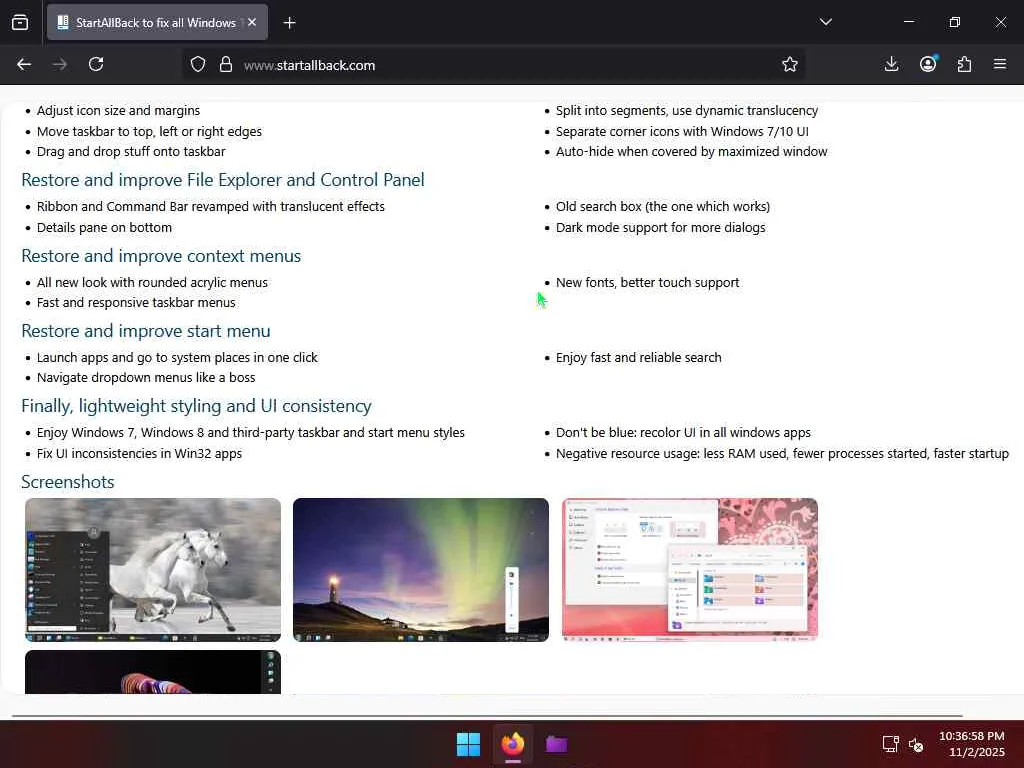Click the horizontal scrollbar at page bottom
The width and height of the screenshot is (1024, 768).
coord(487,716)
